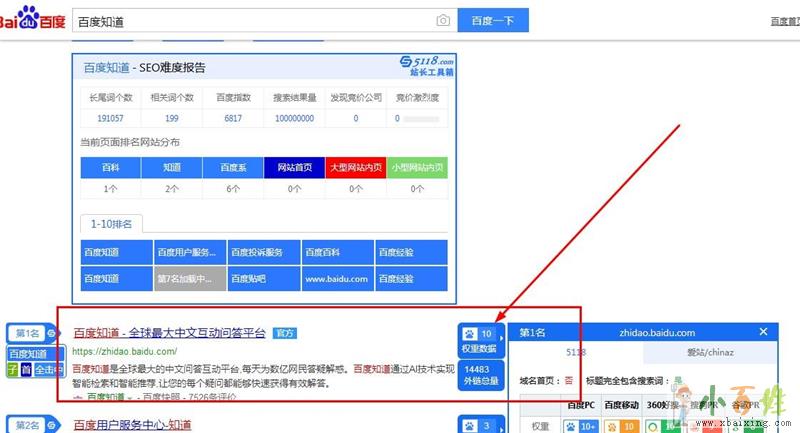Click the red 大型网站内页 category cell

(x=356, y=168)
